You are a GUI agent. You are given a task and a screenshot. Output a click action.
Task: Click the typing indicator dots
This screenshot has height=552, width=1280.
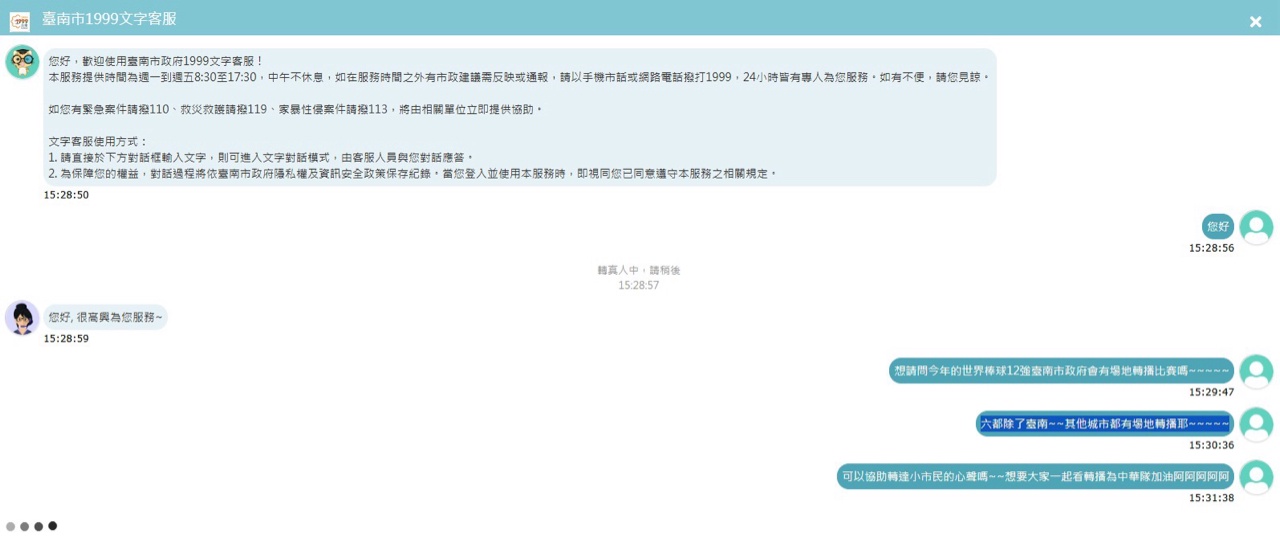[x=31, y=526]
